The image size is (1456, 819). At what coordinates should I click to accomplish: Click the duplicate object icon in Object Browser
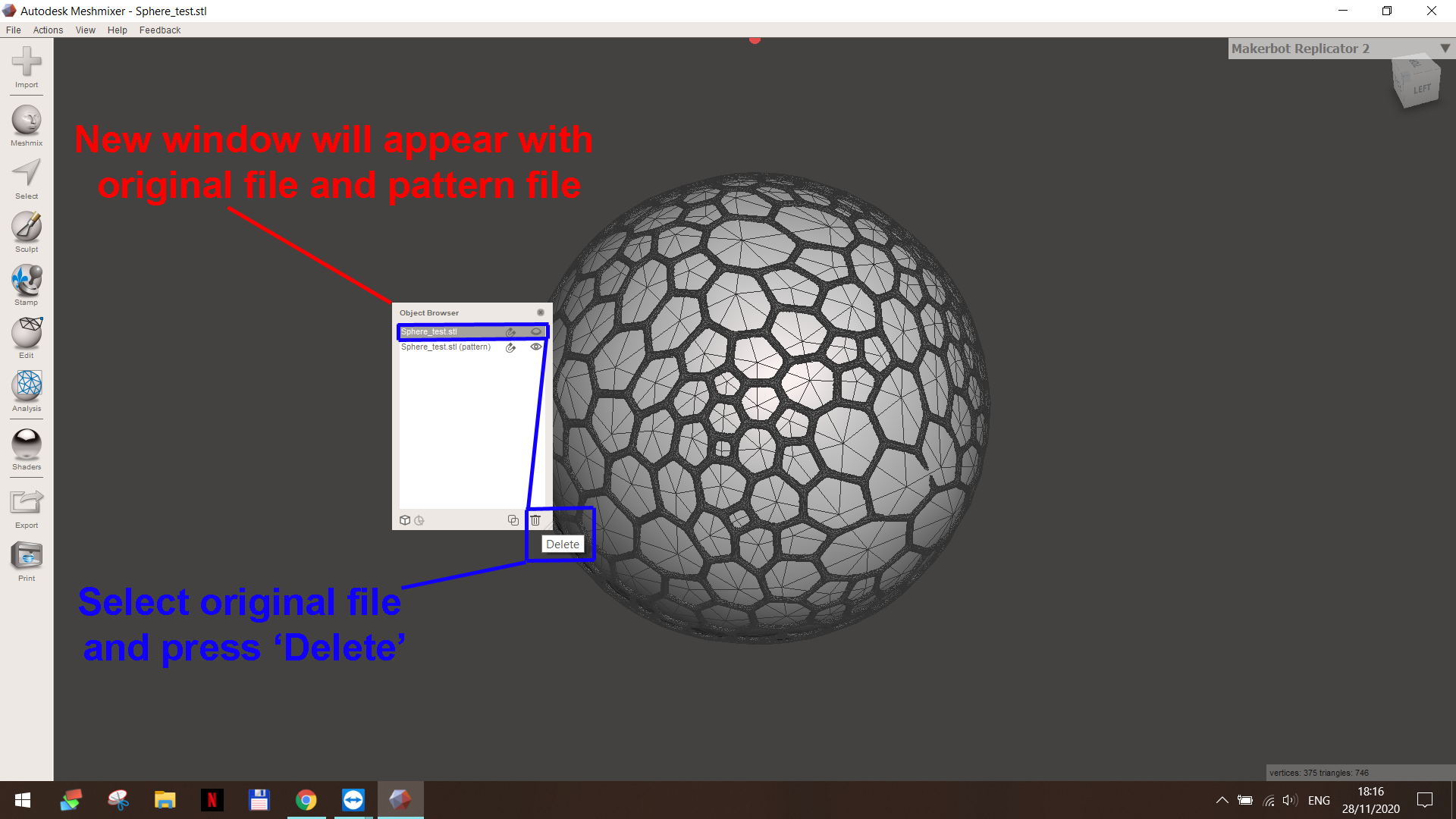(x=513, y=520)
